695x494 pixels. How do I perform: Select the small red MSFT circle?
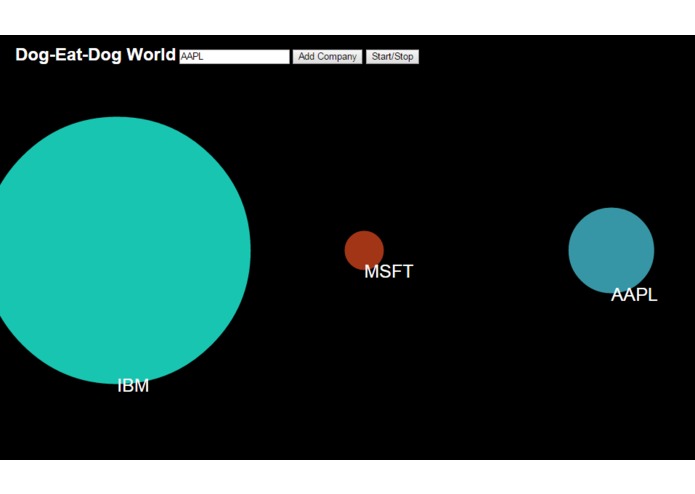364,250
